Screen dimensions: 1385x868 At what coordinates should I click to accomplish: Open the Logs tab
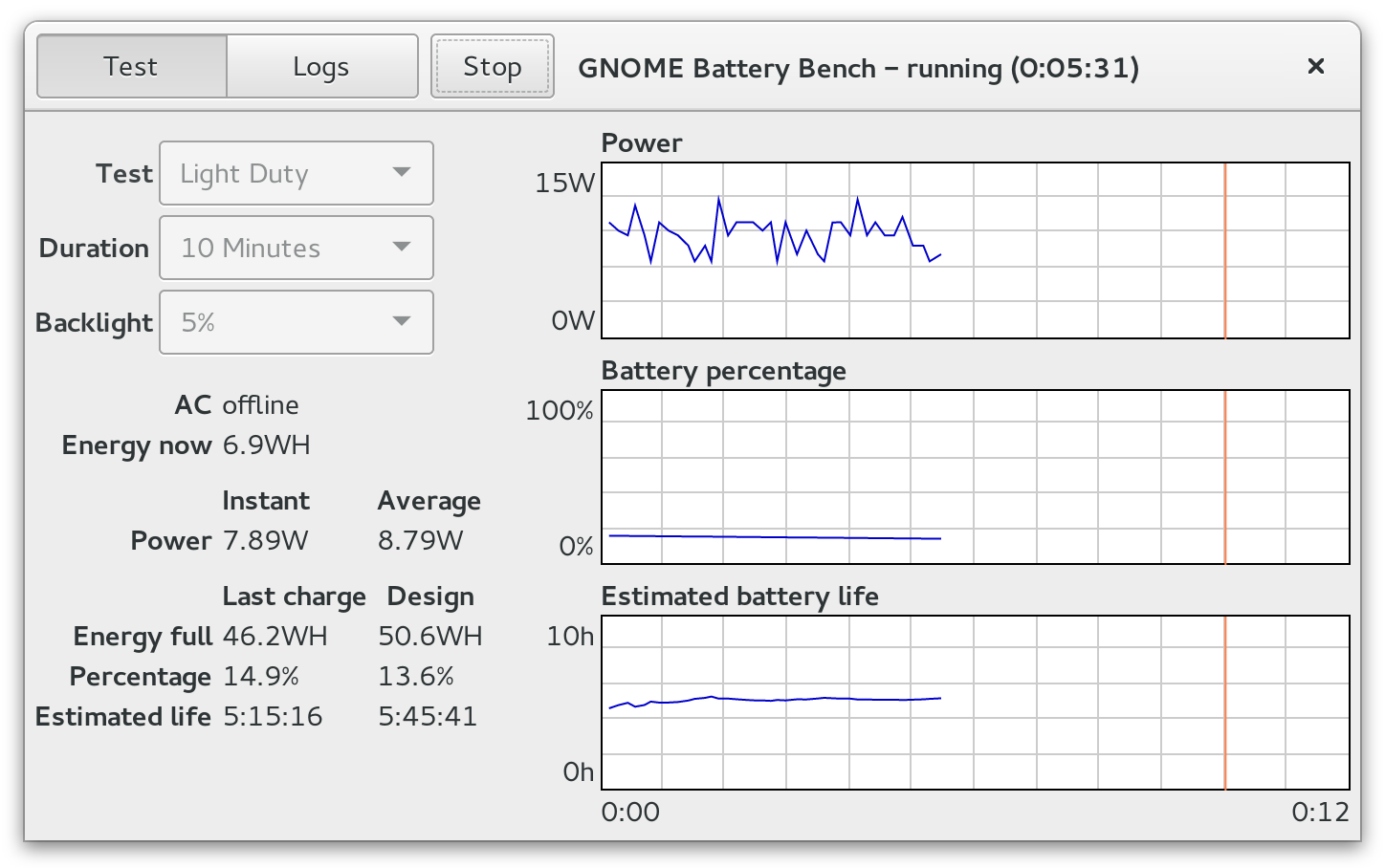[321, 67]
